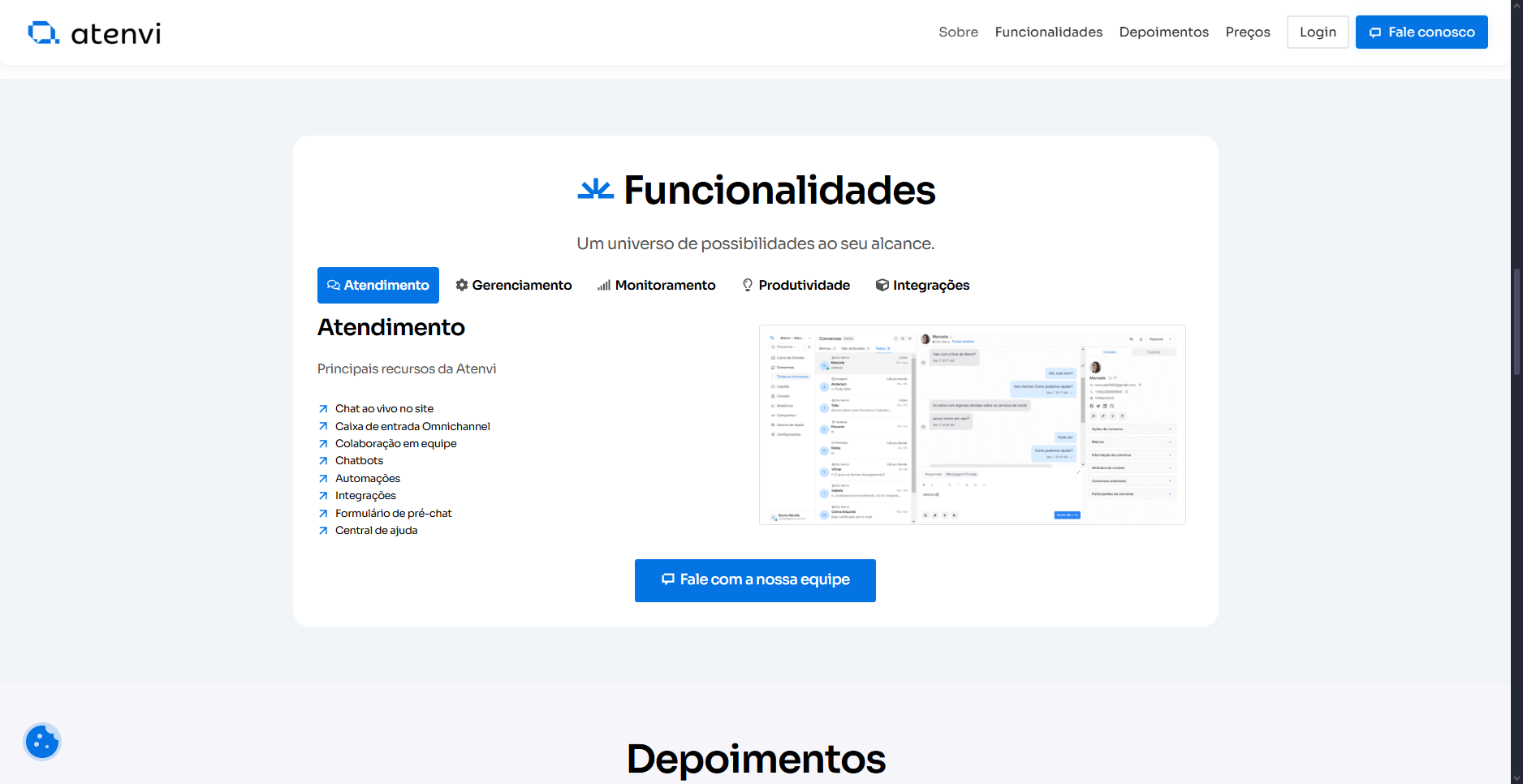Image resolution: width=1523 pixels, height=784 pixels.
Task: Go to Funcionalidades in the navigation bar
Action: pos(1049,32)
